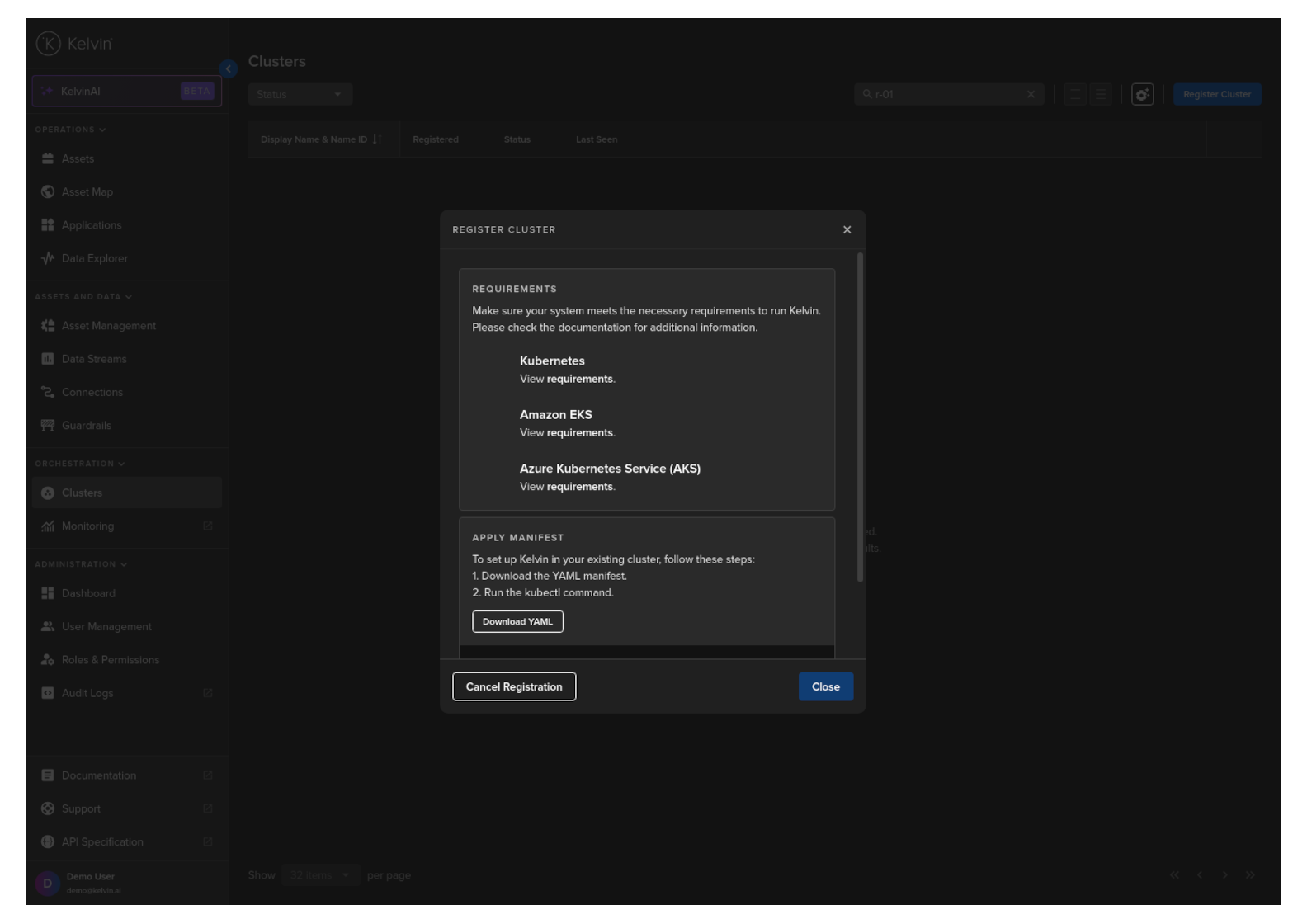Open Amazon EKS requirements link
Screen dimensions: 1307x924
click(579, 433)
